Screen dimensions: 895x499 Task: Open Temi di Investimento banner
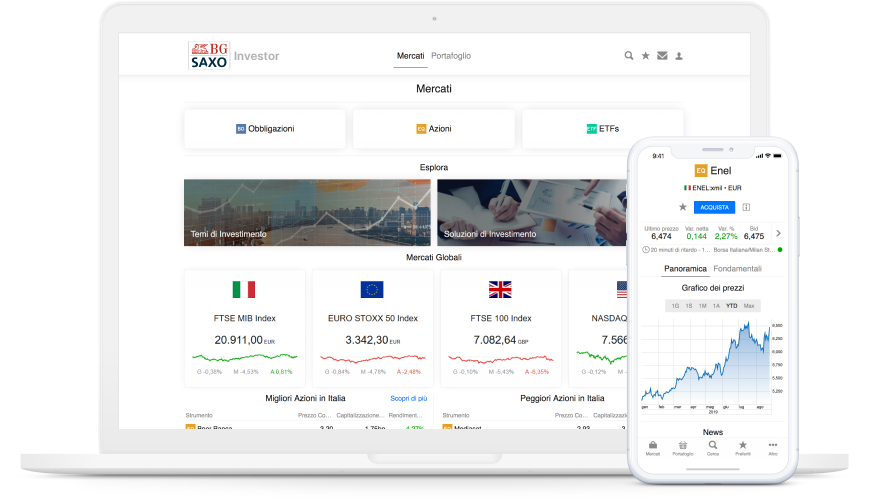click(x=307, y=212)
